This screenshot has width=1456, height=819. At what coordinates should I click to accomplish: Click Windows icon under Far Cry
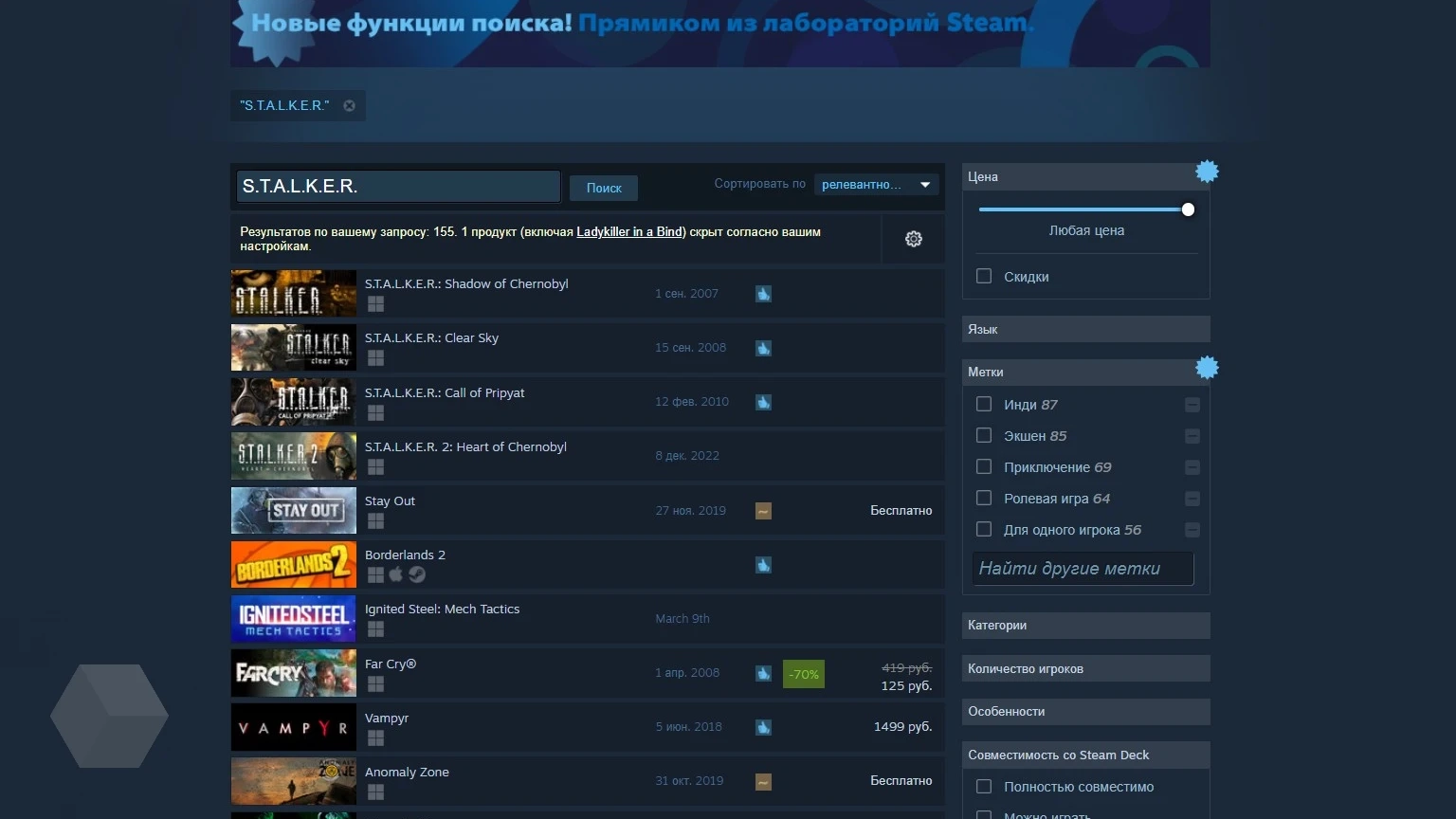pyautogui.click(x=375, y=683)
